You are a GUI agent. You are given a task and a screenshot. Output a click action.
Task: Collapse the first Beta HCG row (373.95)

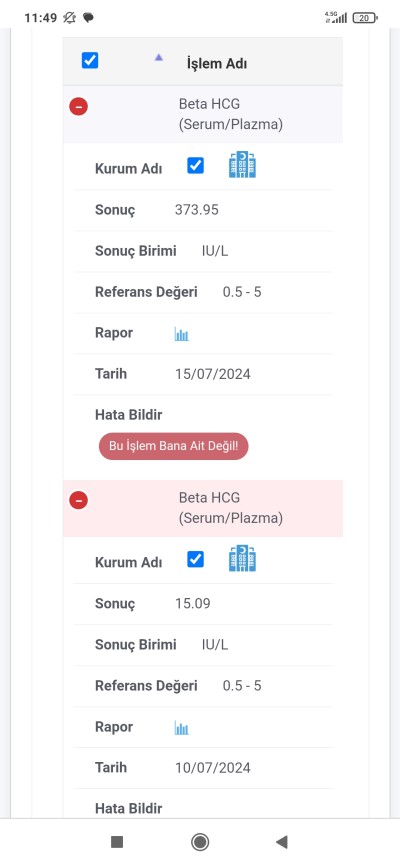tap(78, 106)
